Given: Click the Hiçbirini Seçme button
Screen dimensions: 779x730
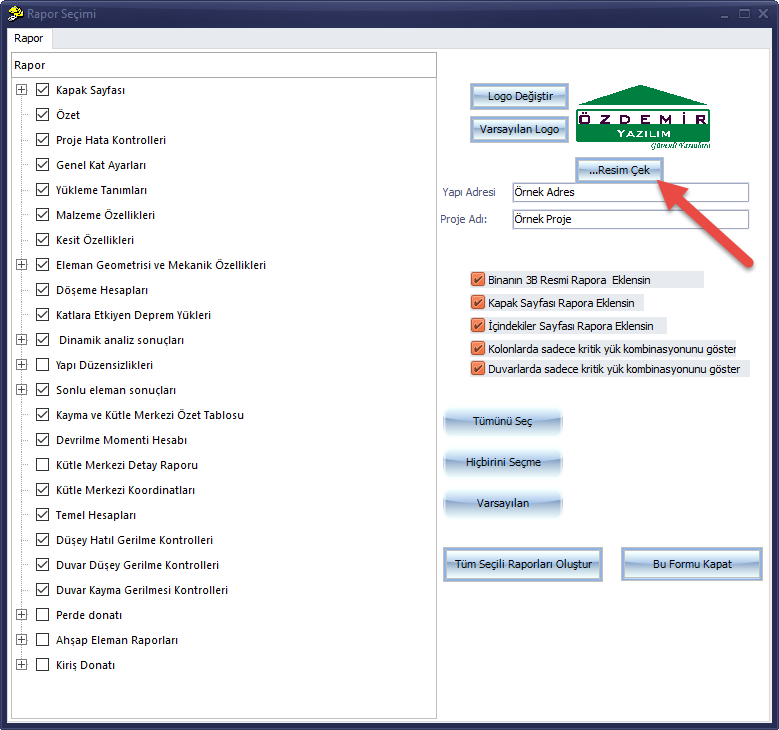Looking at the screenshot, I should 502,463.
